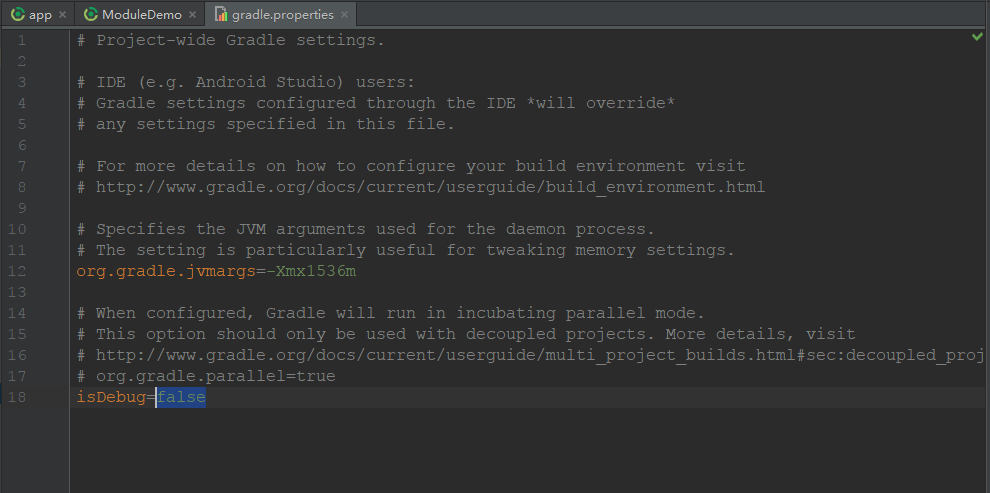Image resolution: width=990 pixels, height=493 pixels.
Task: Click the build_environment.html URL comment
Action: (x=430, y=187)
